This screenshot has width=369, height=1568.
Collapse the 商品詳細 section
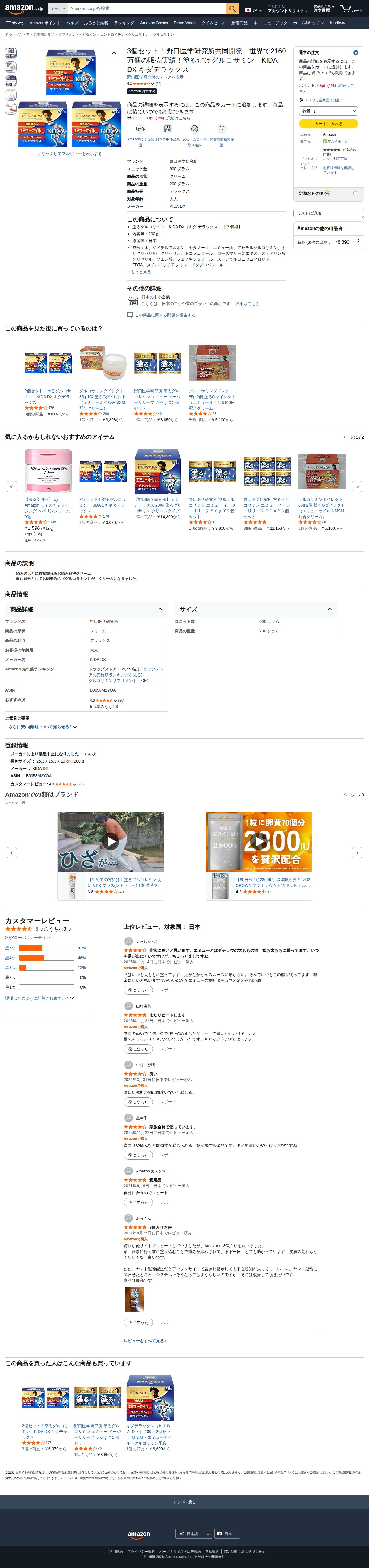[161, 609]
